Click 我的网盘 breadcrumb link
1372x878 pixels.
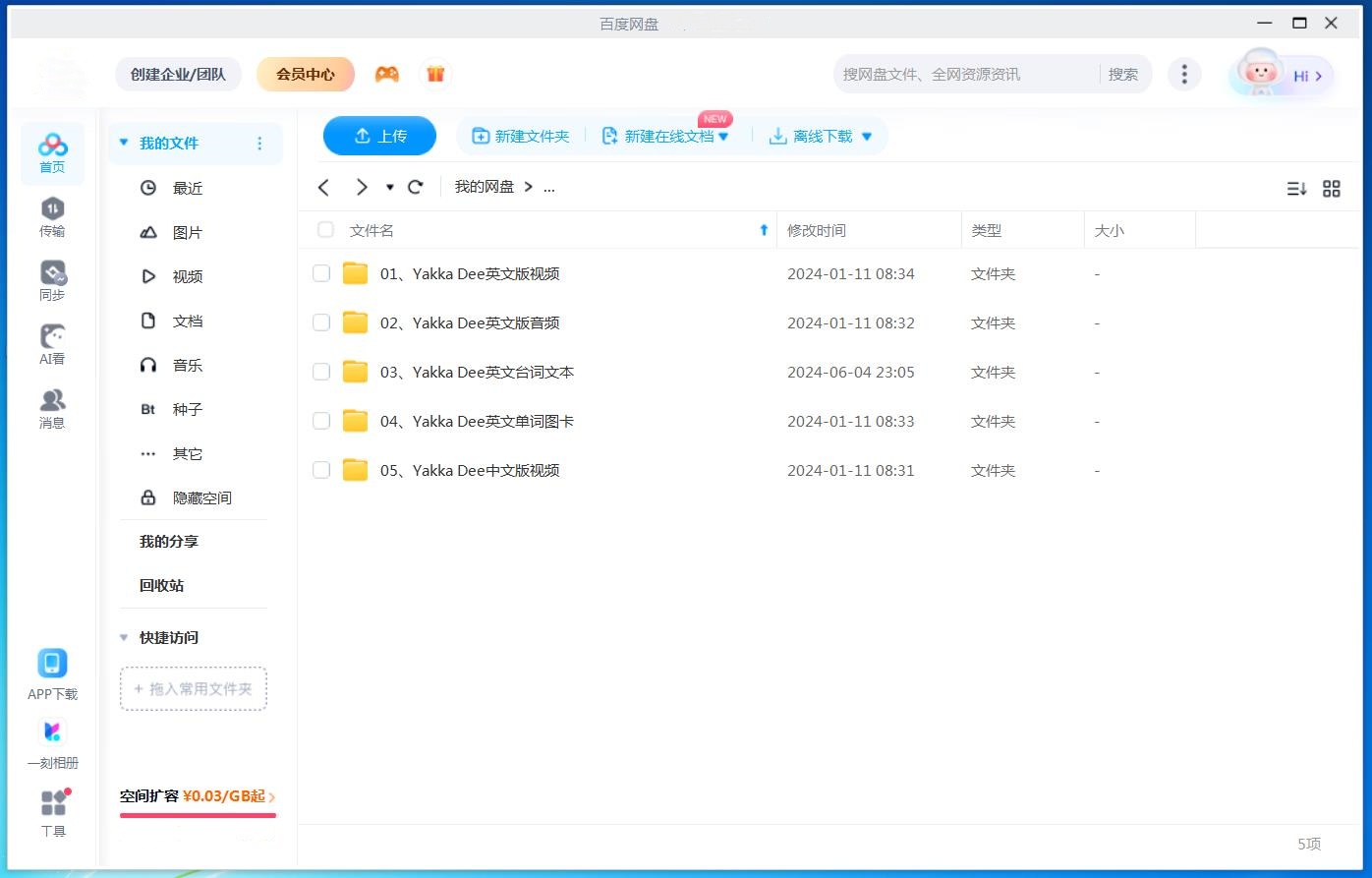485,187
